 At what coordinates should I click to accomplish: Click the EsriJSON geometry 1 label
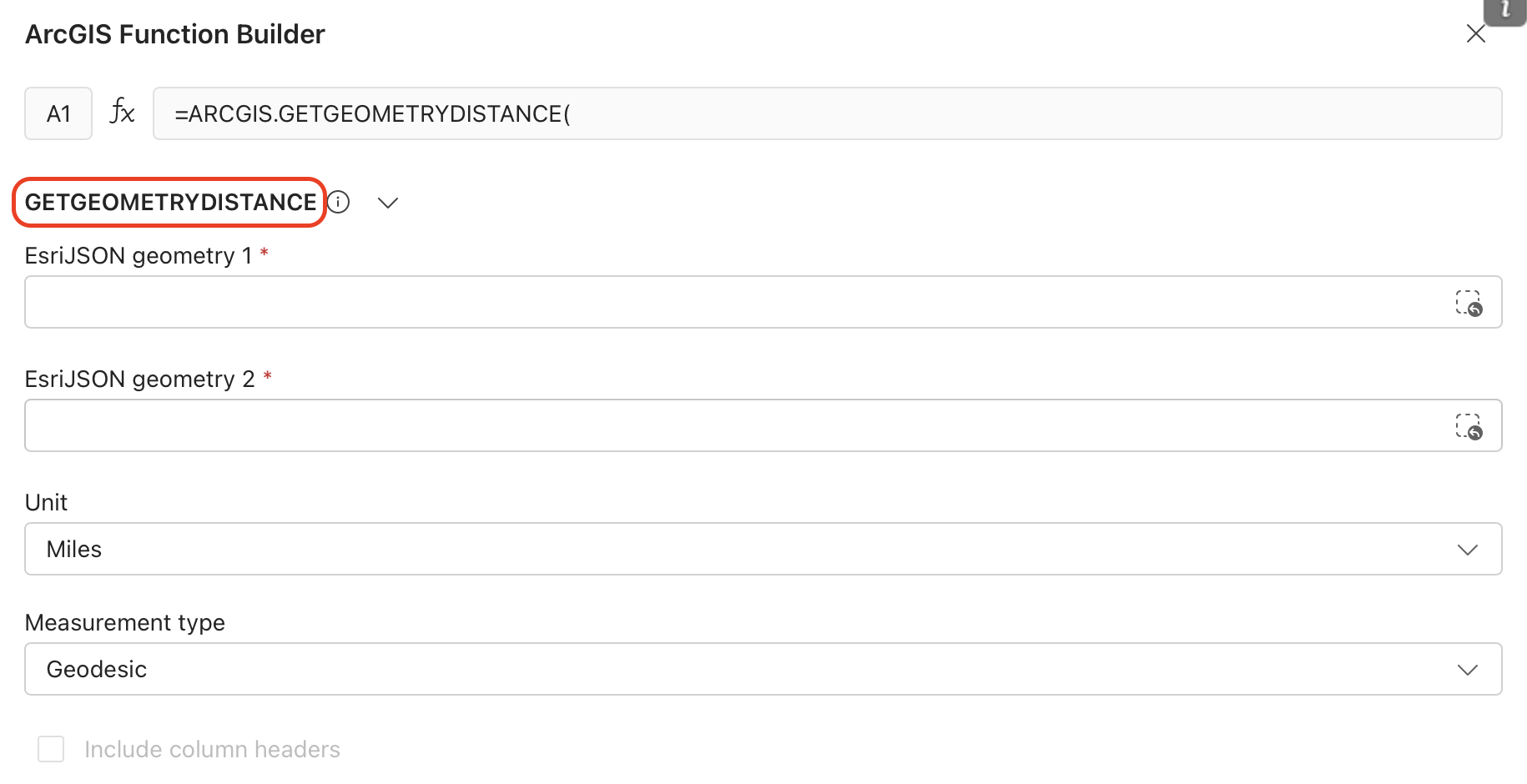point(138,256)
